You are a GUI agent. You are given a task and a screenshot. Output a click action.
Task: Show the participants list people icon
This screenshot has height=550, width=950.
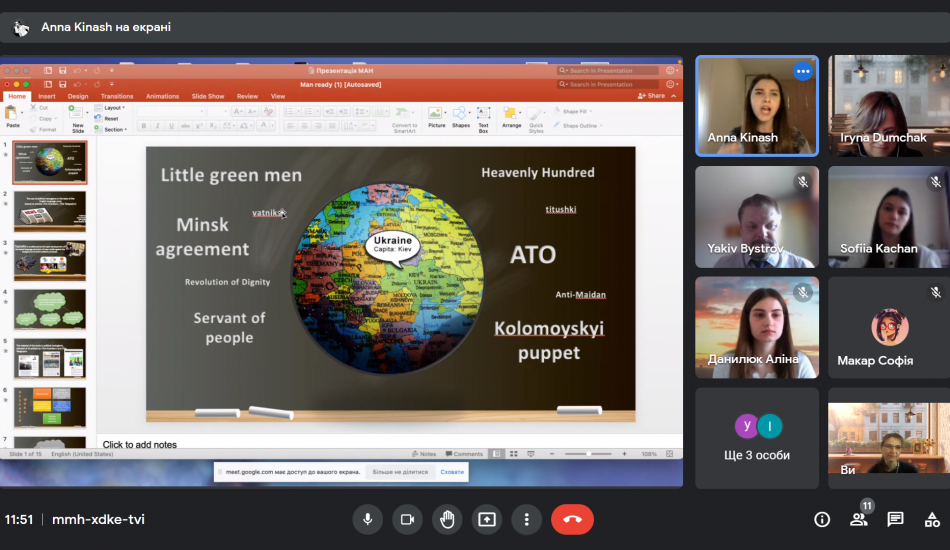pyautogui.click(x=858, y=519)
